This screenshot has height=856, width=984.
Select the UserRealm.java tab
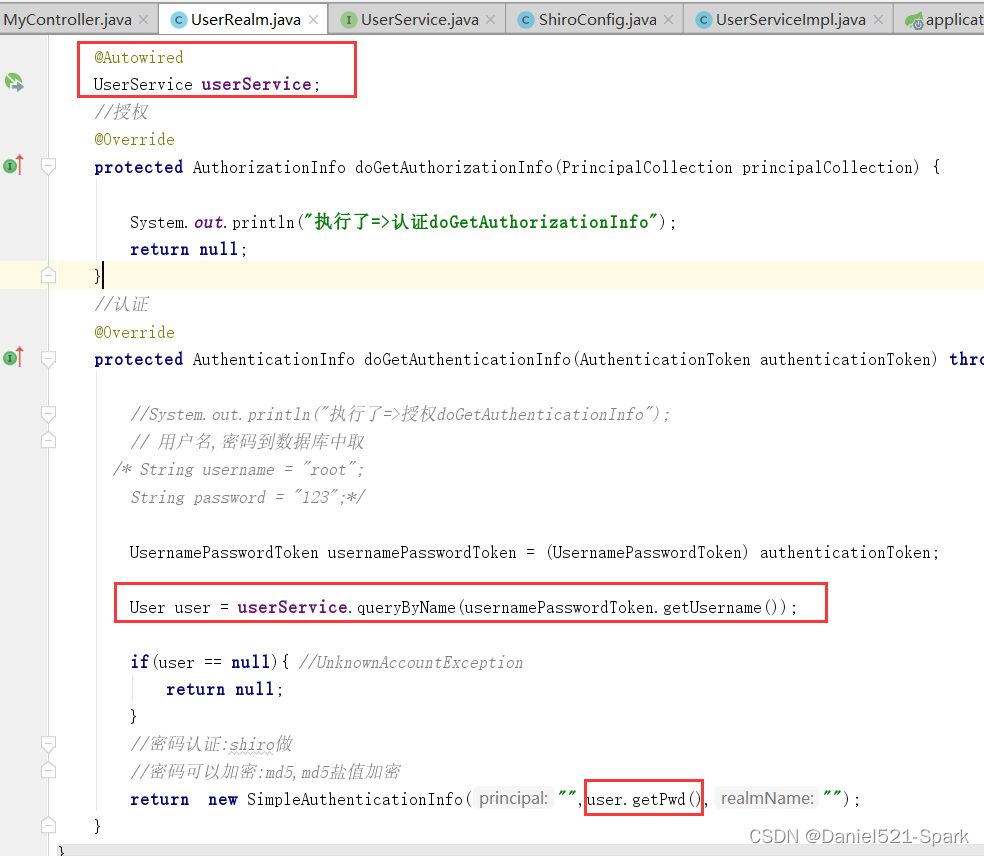pos(245,19)
